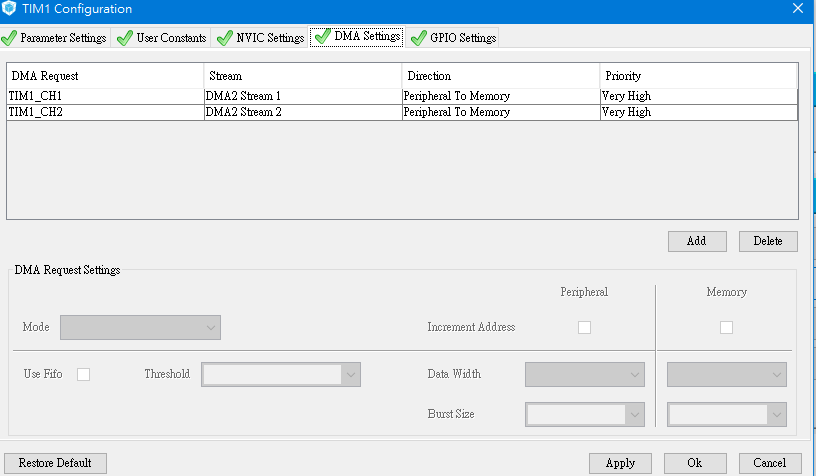Open the Peripheral Data Width dropdown

click(585, 375)
